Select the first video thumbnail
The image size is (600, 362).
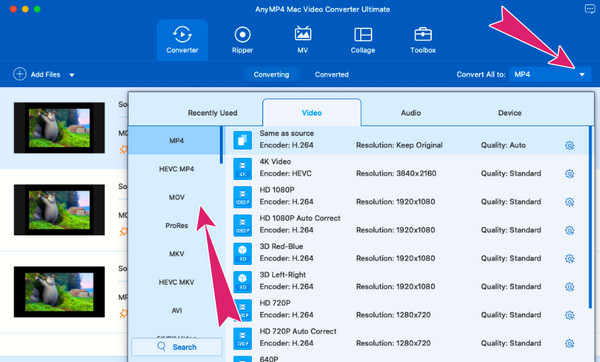[59, 128]
